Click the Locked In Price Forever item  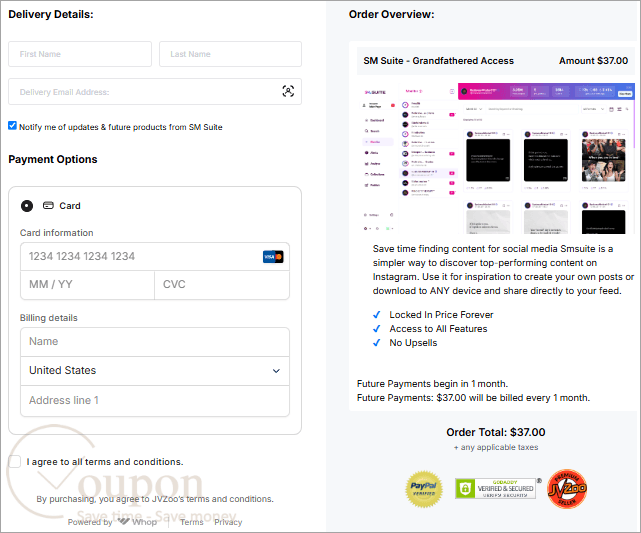(x=441, y=315)
